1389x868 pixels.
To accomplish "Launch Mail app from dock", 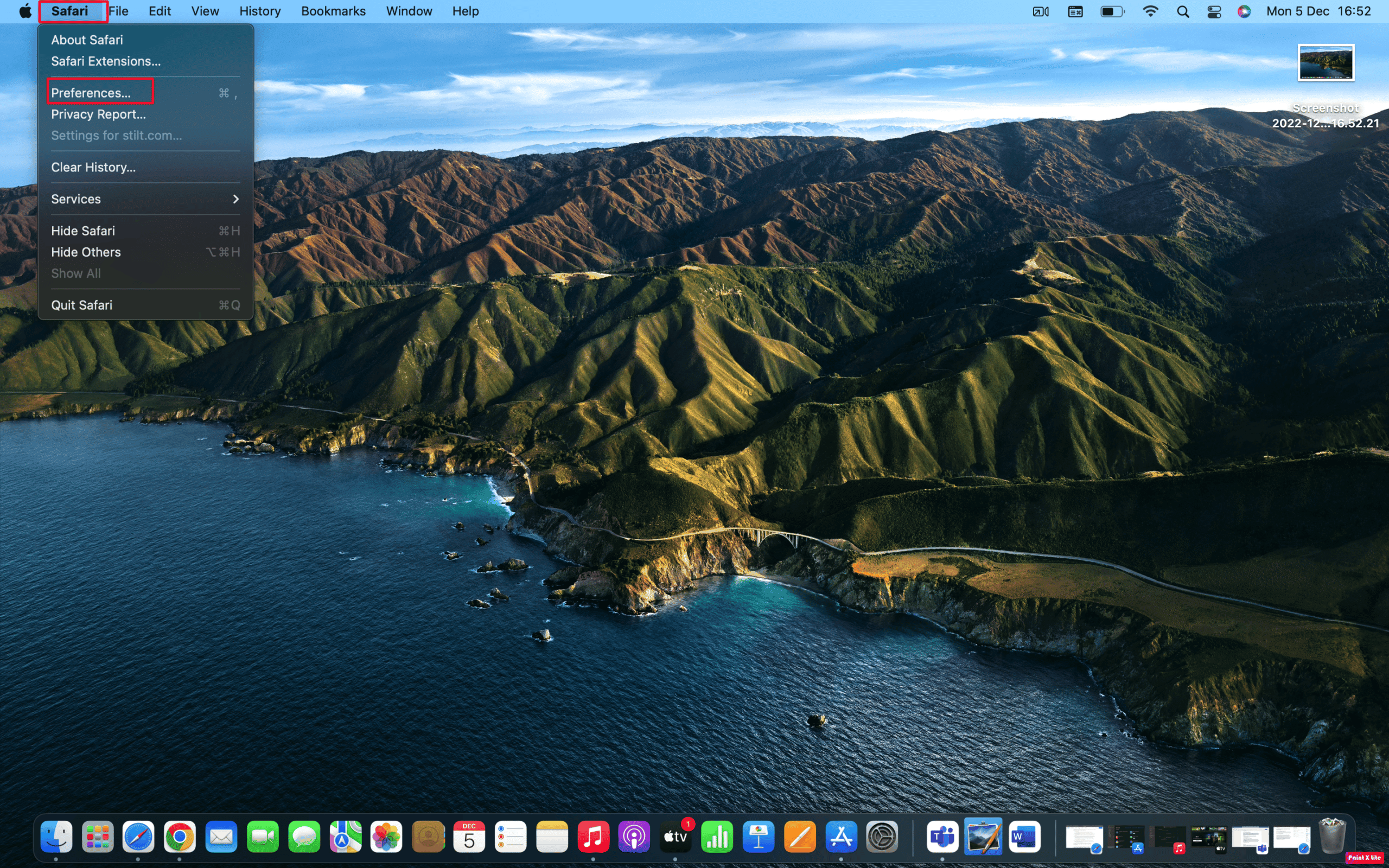I will (220, 837).
